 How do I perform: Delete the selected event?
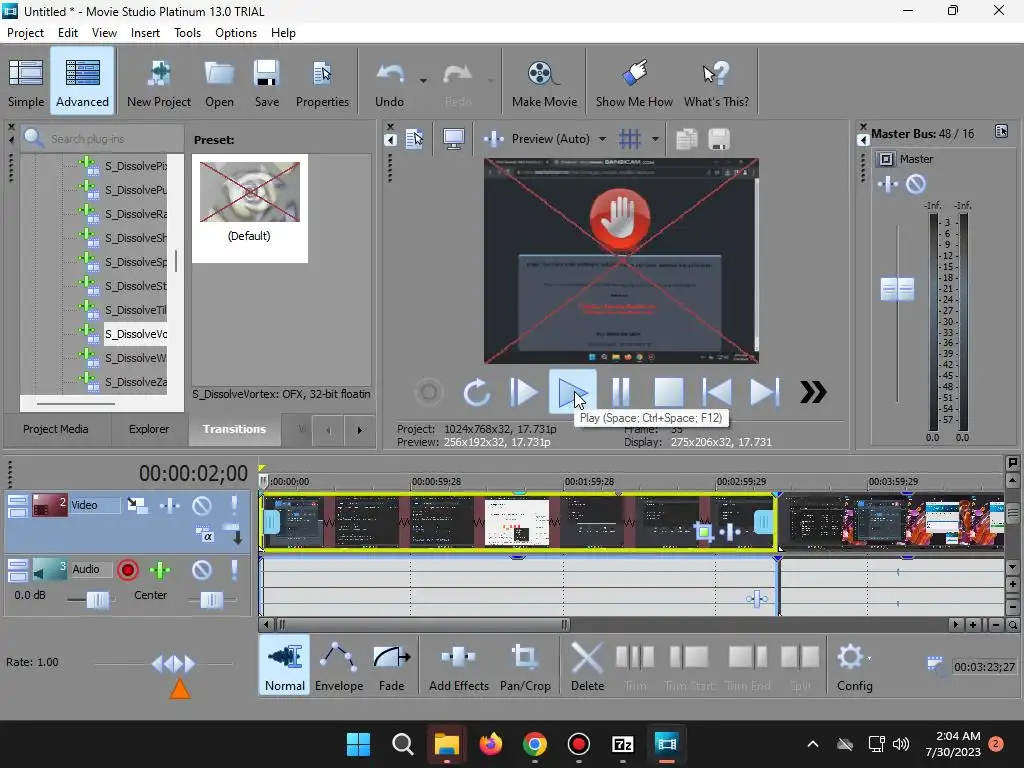(x=587, y=665)
